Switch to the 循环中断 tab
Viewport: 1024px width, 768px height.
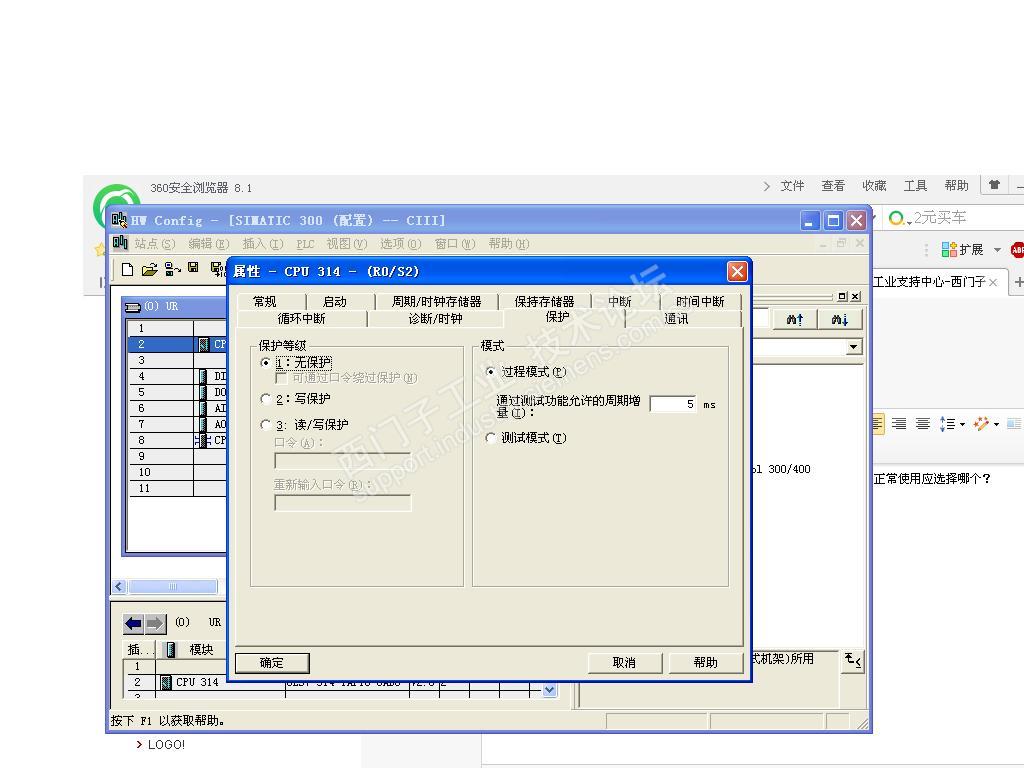coord(301,319)
